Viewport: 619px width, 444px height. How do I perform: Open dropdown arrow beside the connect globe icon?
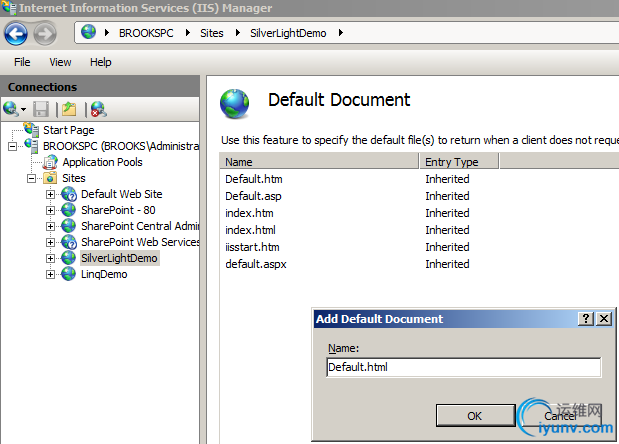click(x=23, y=110)
